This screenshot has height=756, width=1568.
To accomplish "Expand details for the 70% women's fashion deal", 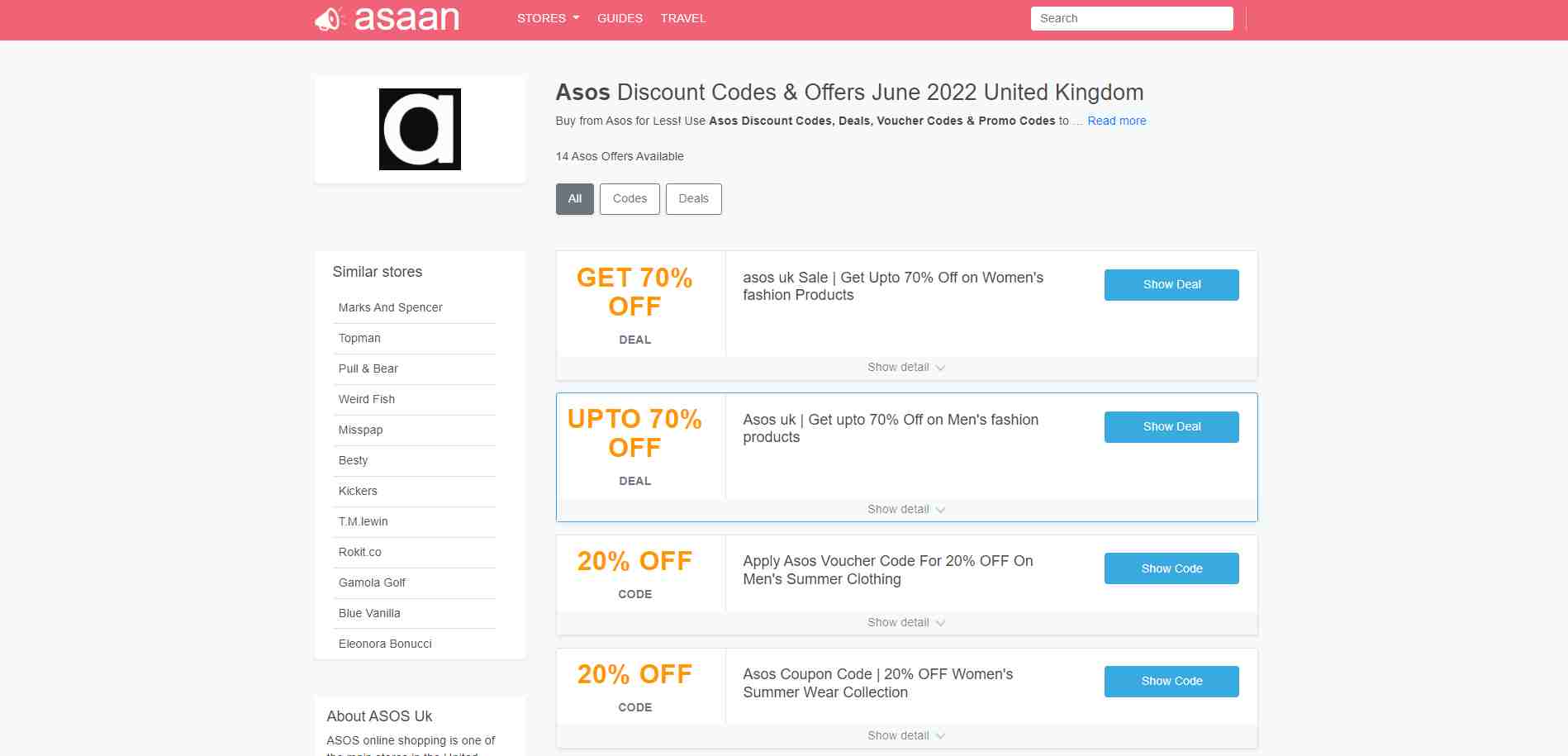I will click(905, 367).
